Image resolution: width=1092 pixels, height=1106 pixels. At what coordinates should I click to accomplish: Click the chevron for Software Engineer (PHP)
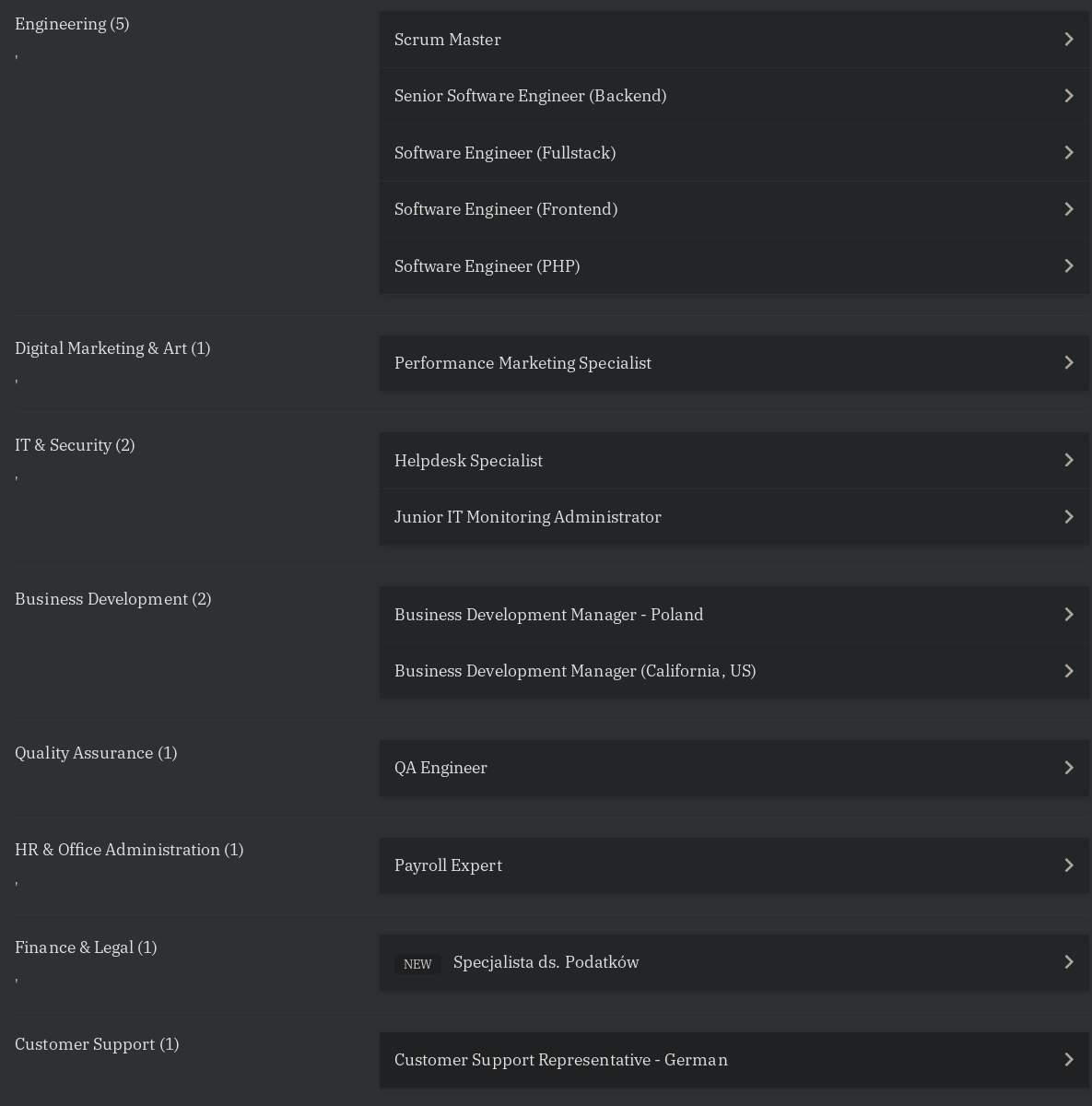[x=1069, y=265]
